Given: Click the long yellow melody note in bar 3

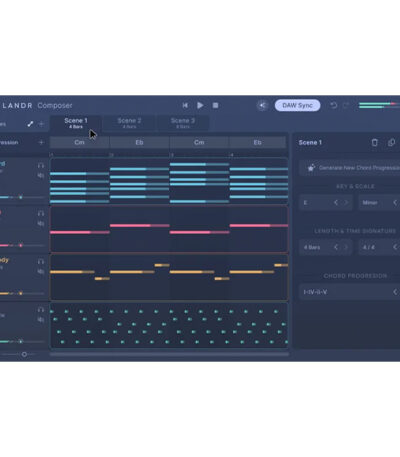Looking at the screenshot, I should (192, 272).
